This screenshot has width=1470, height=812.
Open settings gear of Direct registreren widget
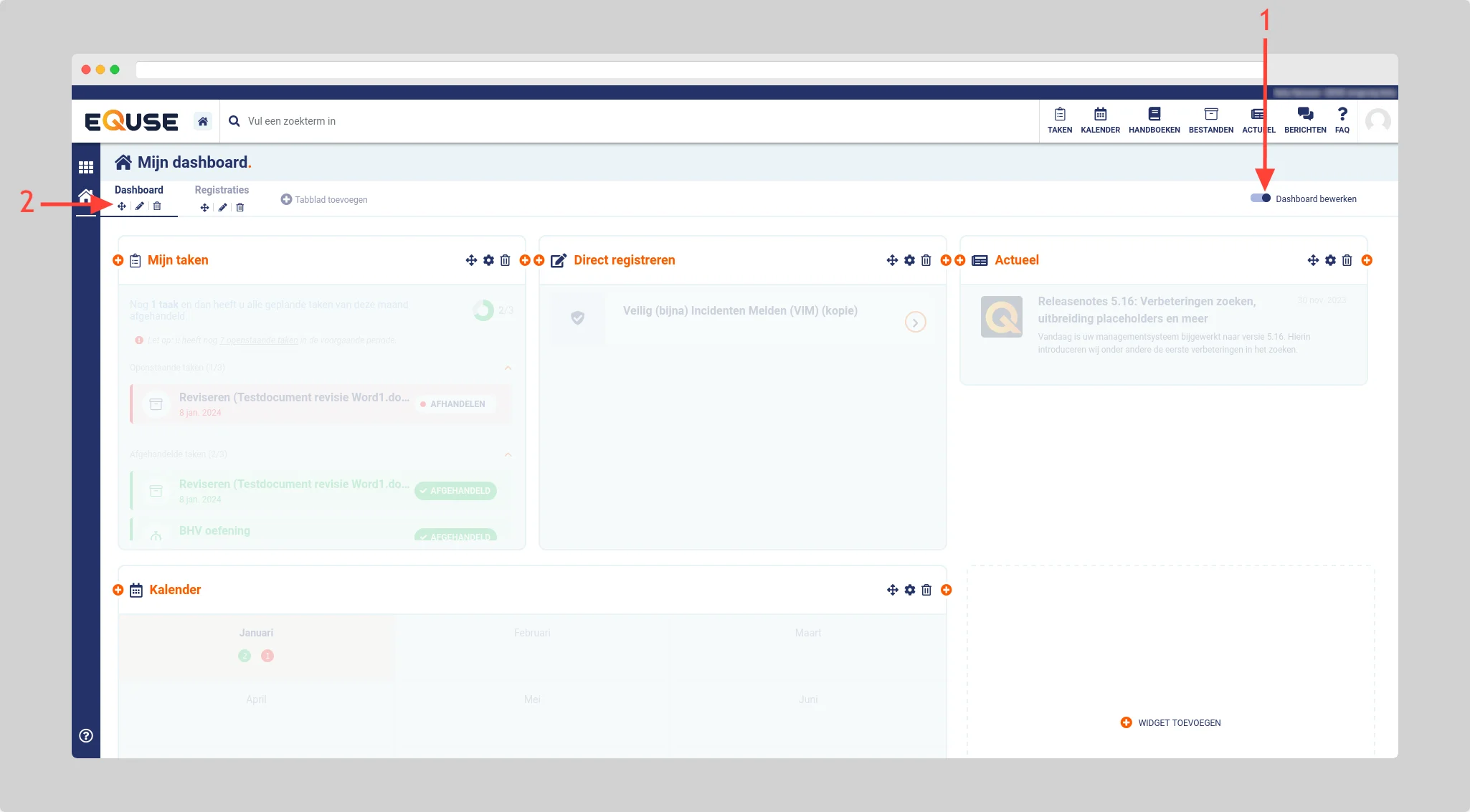point(909,260)
